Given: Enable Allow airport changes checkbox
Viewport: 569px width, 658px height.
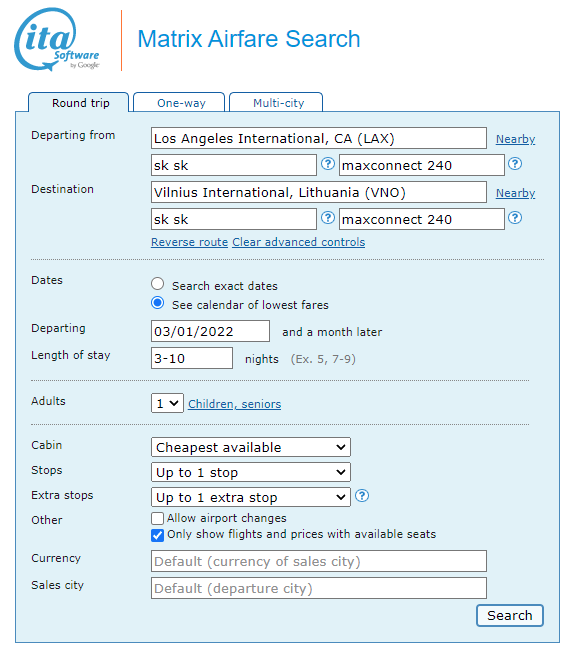Looking at the screenshot, I should click(157, 518).
